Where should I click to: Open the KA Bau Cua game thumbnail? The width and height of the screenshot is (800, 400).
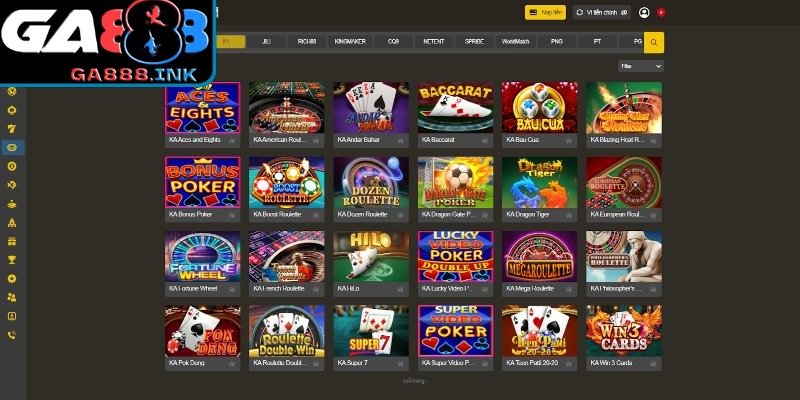pos(539,108)
